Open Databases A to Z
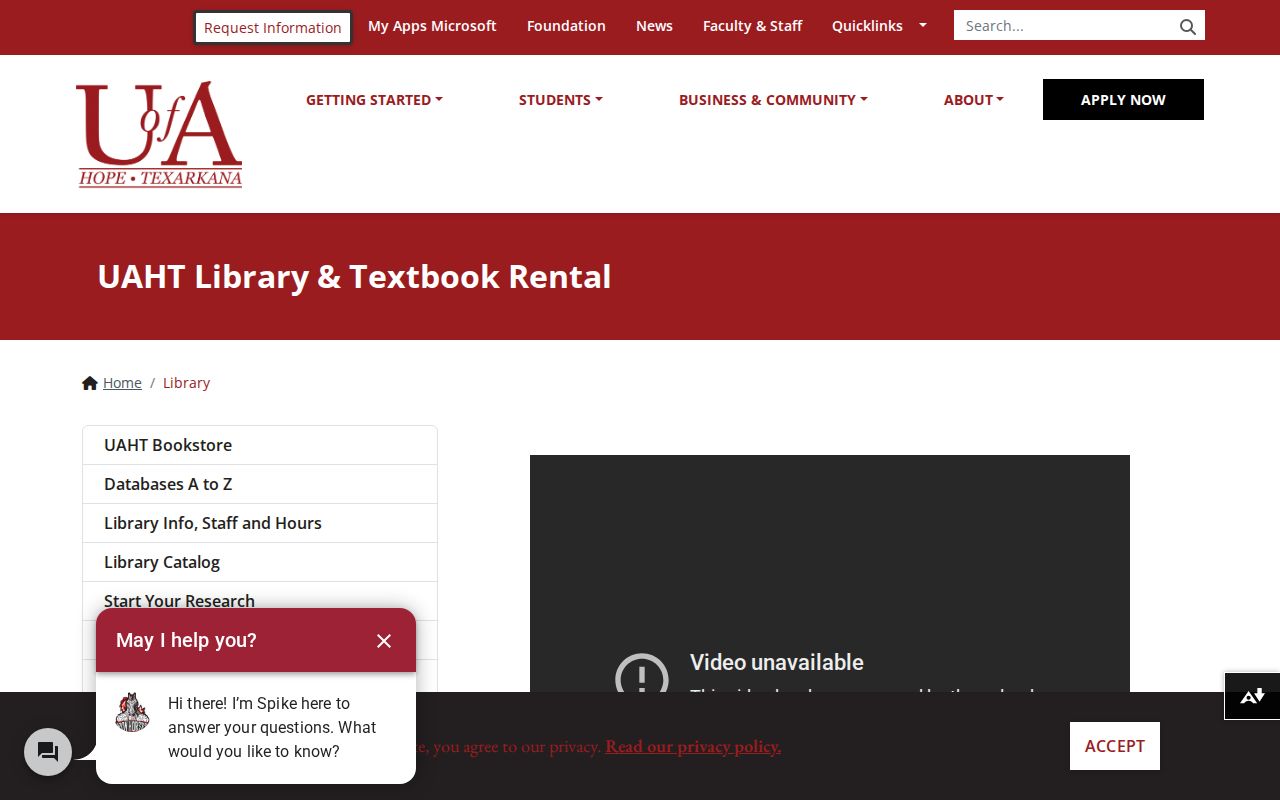 [260, 484]
